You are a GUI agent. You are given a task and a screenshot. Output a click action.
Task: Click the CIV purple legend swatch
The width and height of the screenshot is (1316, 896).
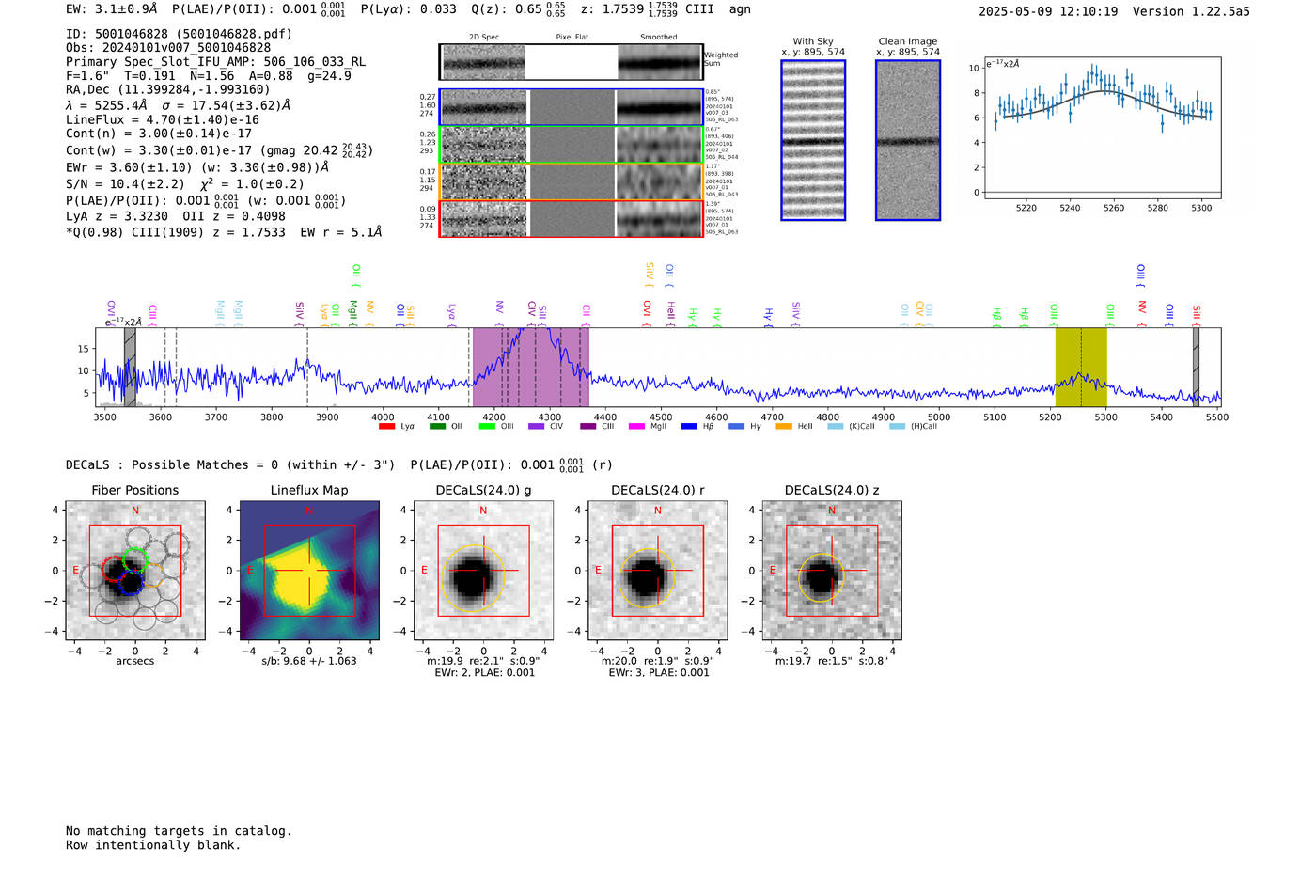pos(536,427)
